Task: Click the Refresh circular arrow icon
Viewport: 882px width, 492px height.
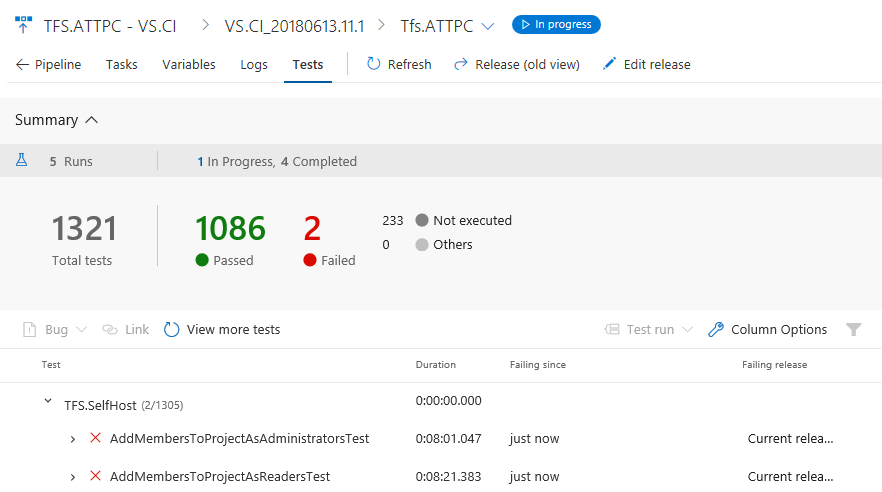Action: [374, 64]
